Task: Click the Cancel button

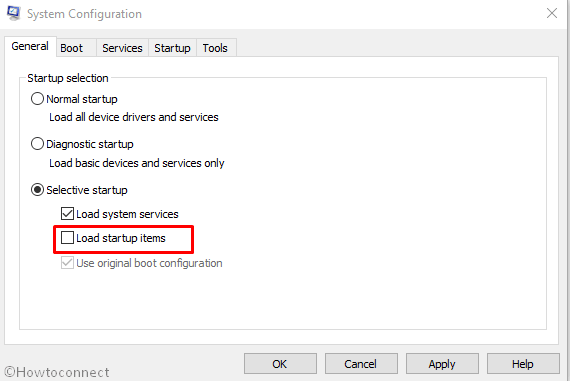Action: click(361, 364)
